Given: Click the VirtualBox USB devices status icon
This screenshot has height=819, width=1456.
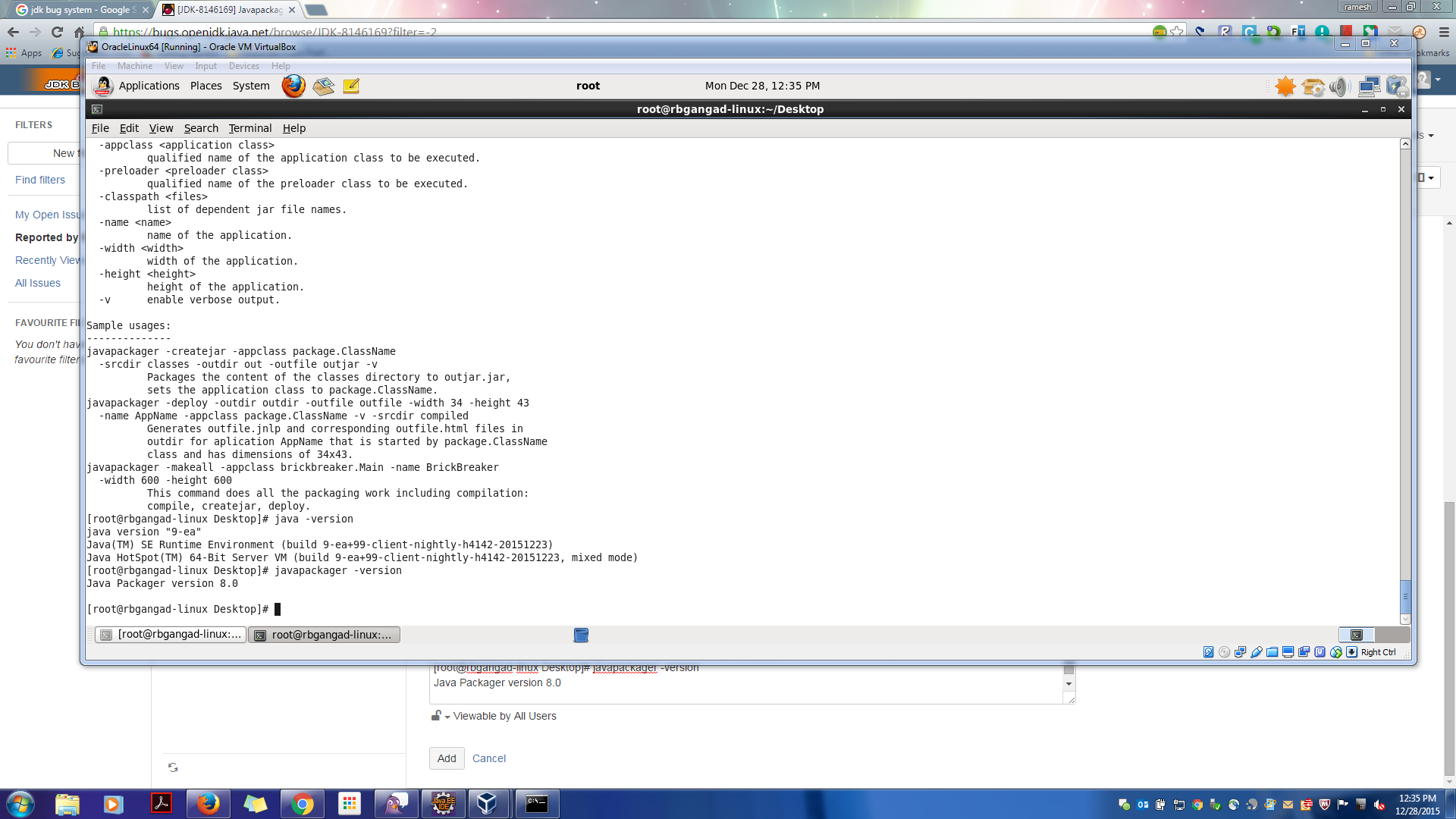Looking at the screenshot, I should click(x=1257, y=652).
